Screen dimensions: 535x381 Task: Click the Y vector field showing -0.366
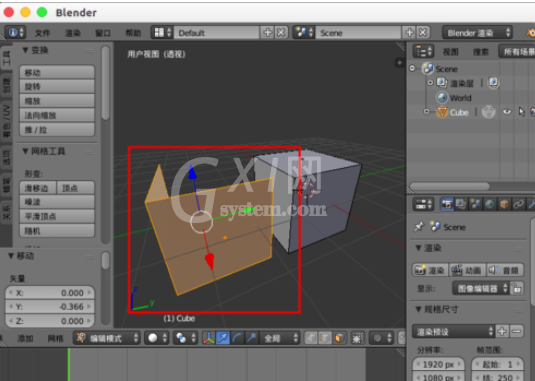tap(50, 307)
